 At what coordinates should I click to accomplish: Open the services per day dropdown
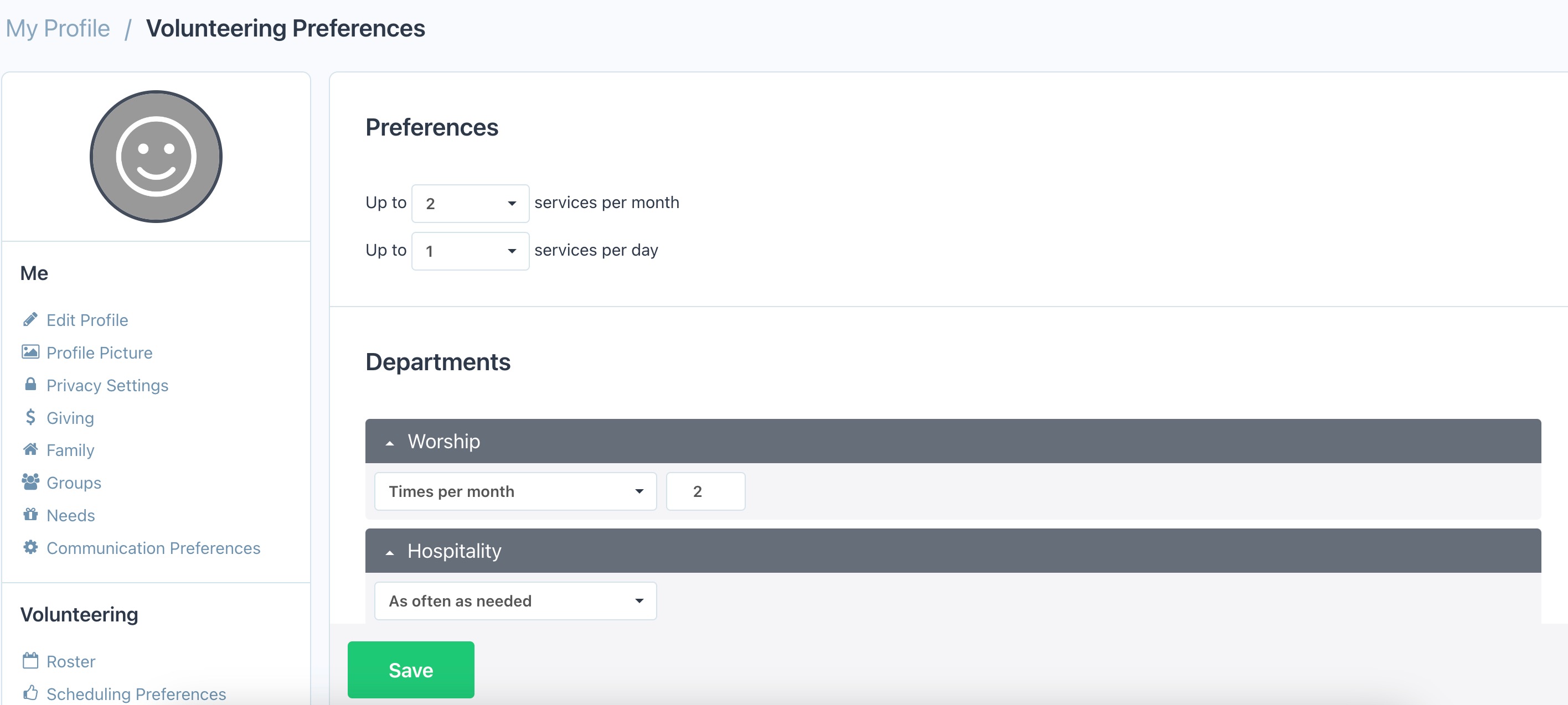pyautogui.click(x=470, y=251)
